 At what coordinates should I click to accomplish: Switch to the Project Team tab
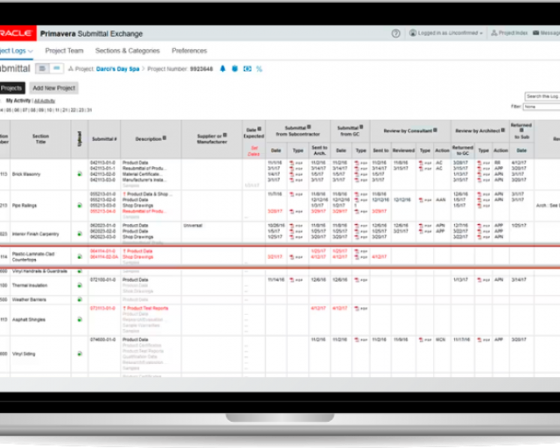pos(64,51)
